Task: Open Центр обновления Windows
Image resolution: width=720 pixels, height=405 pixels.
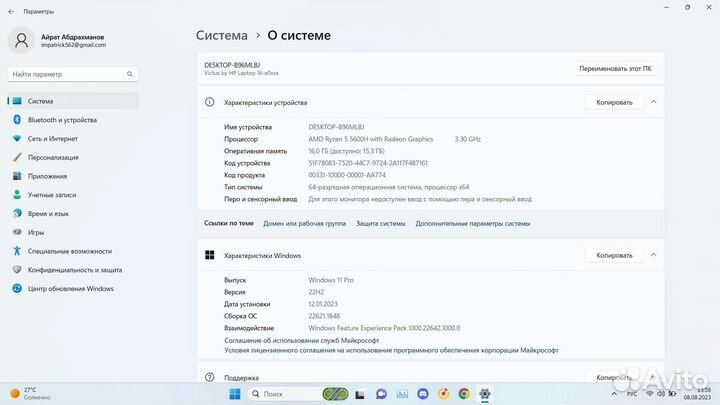Action: click(73, 289)
